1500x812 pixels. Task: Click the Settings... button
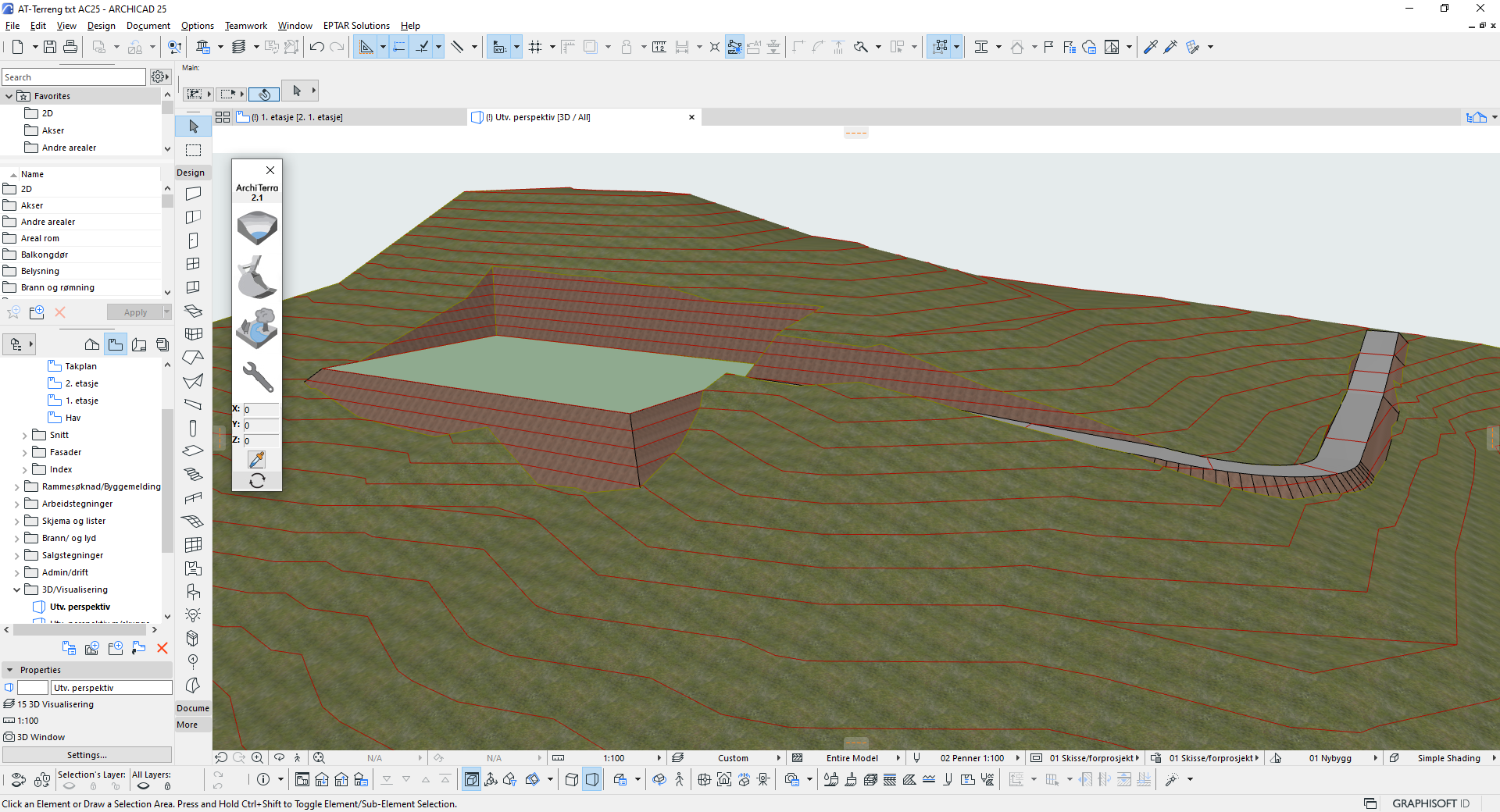click(87, 755)
